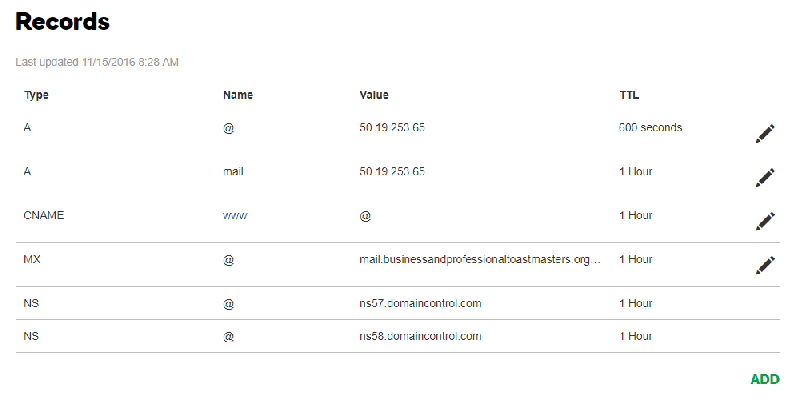Select the ns57.domaincontrol.com value
800x402 pixels.
[x=420, y=303]
